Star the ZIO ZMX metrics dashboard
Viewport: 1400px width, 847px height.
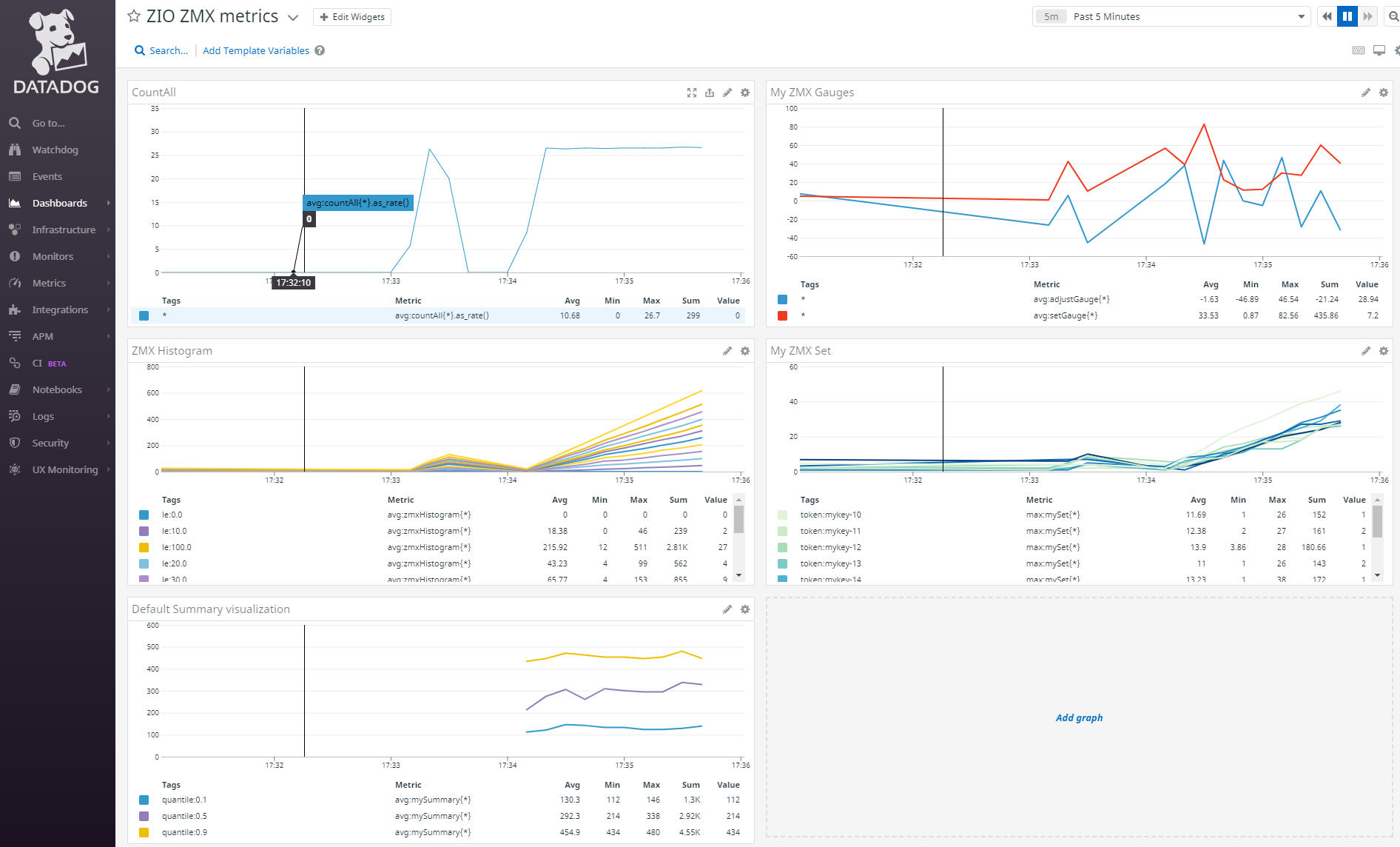click(x=134, y=16)
